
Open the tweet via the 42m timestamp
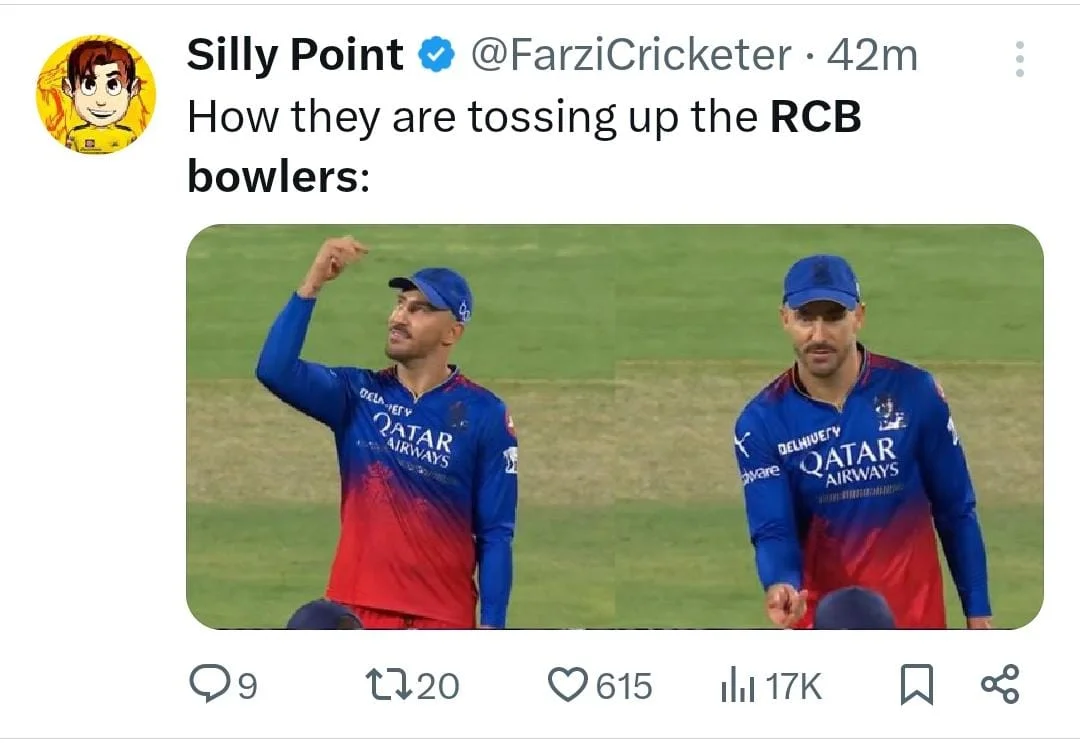(x=873, y=55)
